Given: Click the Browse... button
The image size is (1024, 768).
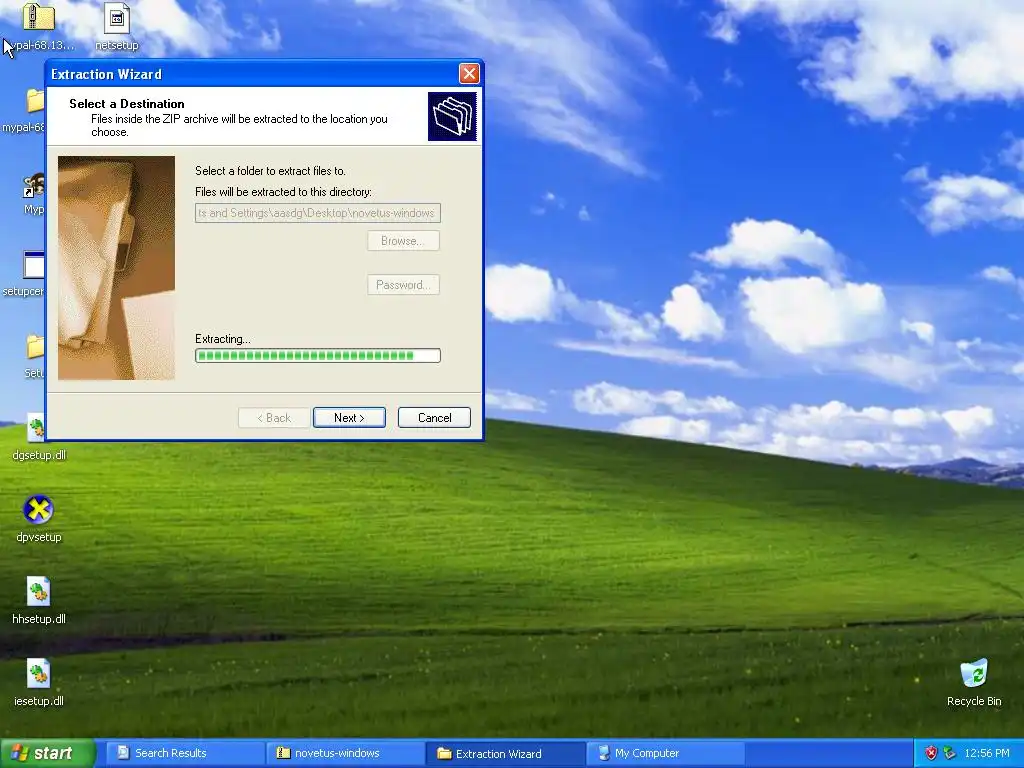Looking at the screenshot, I should coord(403,241).
